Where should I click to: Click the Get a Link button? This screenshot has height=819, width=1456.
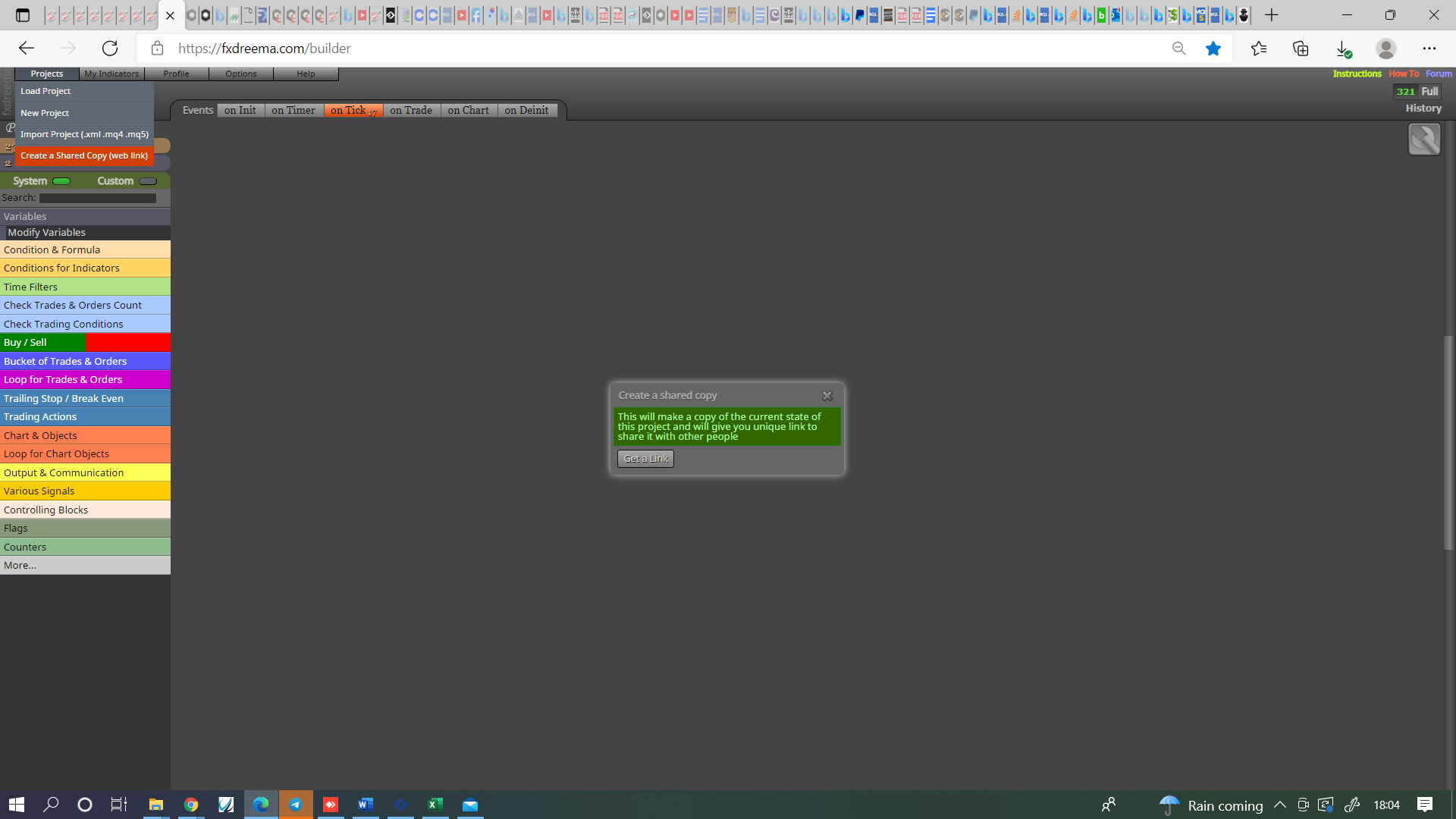[x=645, y=459]
